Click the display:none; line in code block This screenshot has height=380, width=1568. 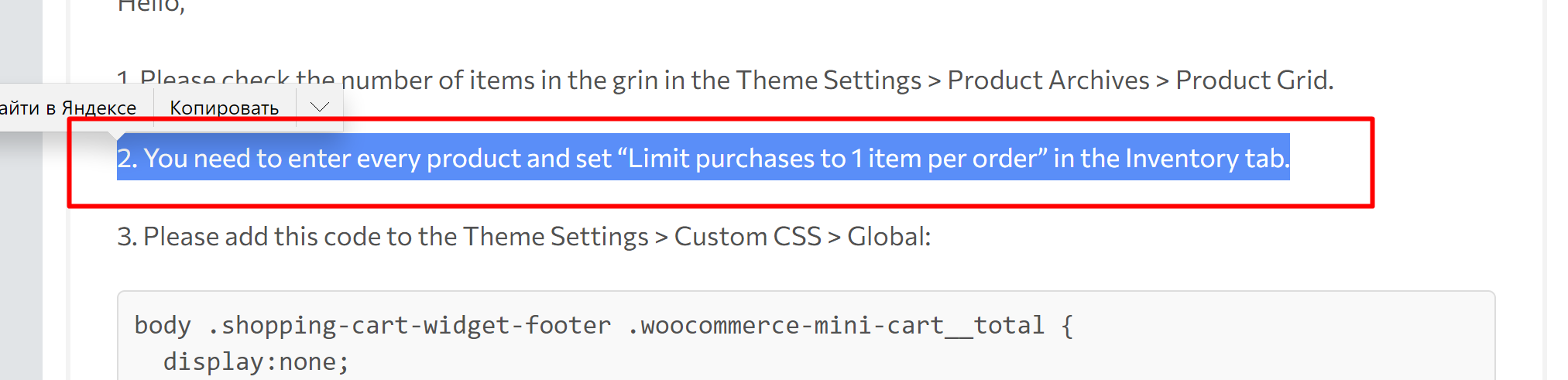(256, 361)
